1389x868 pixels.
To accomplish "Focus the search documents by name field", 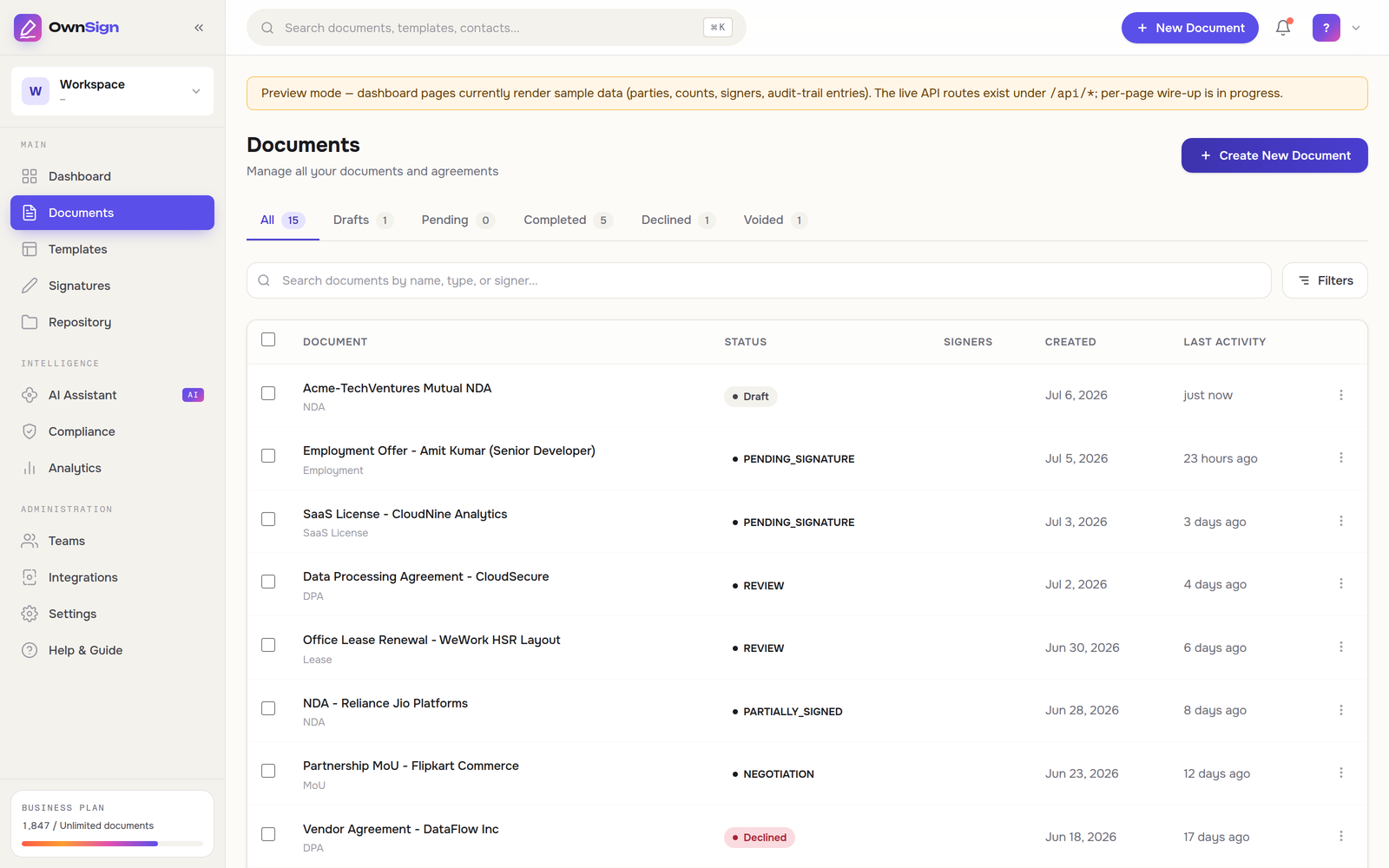I will 759,280.
